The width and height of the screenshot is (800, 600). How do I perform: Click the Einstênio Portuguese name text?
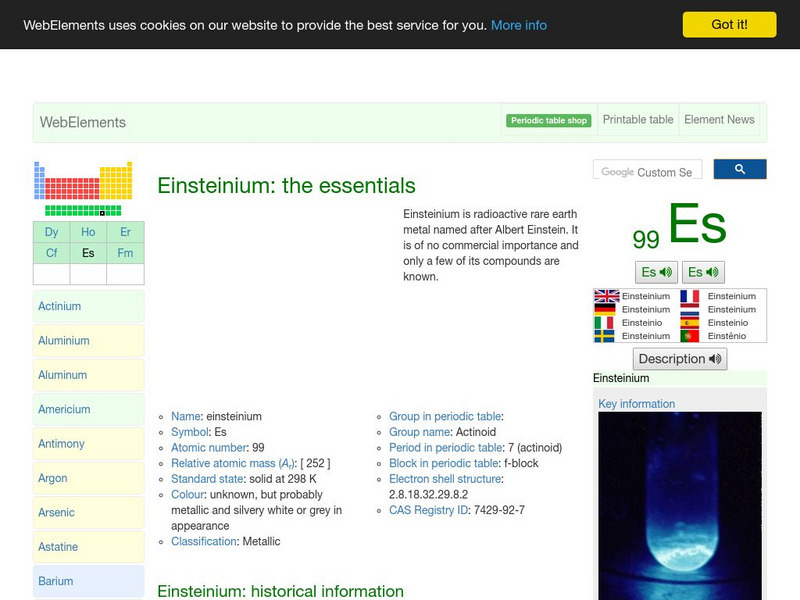727,336
